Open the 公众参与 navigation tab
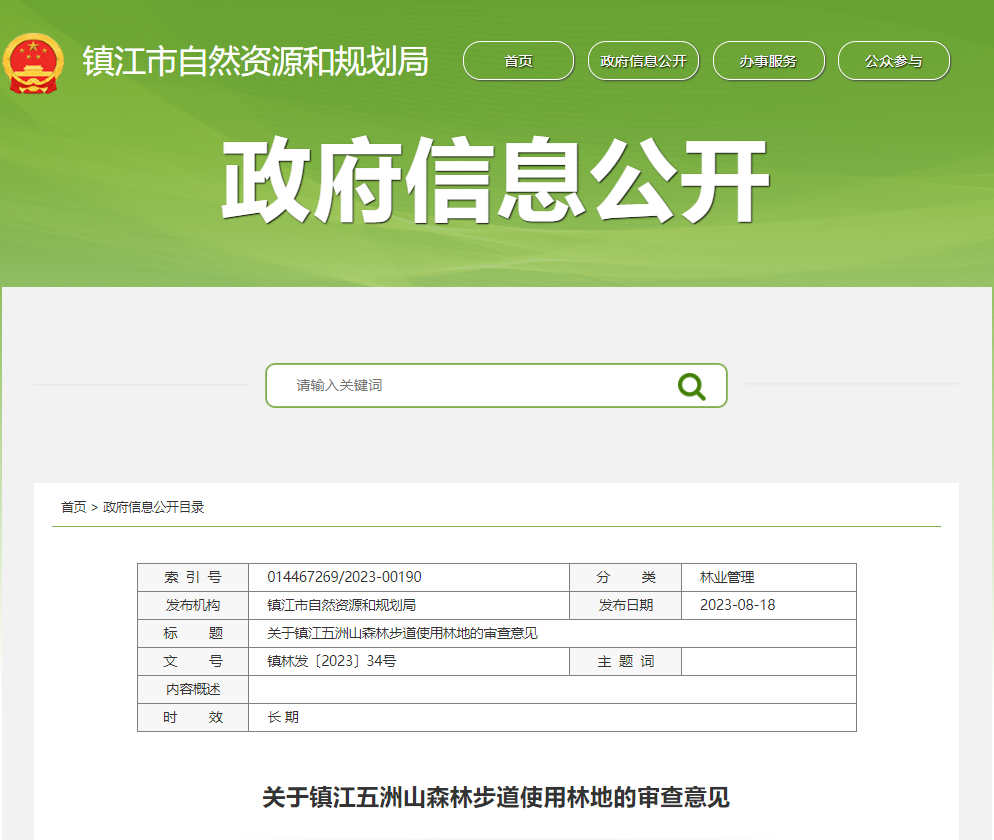The image size is (994, 840). pyautogui.click(x=894, y=61)
